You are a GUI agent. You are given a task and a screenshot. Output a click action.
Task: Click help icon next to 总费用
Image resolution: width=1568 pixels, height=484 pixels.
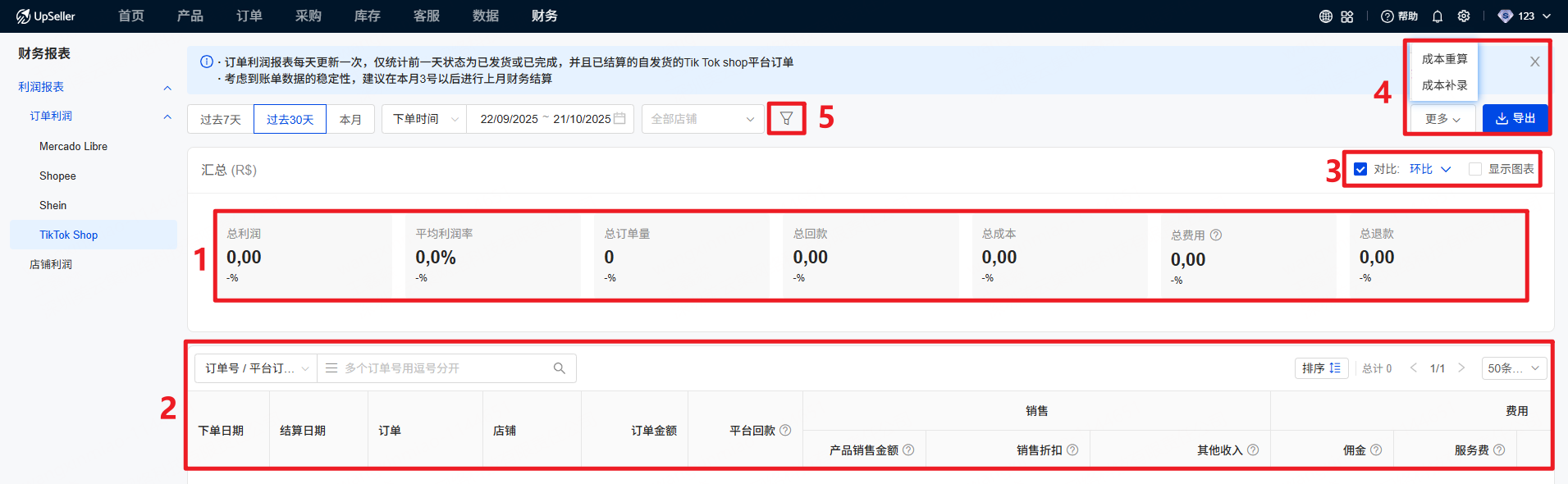1216,235
